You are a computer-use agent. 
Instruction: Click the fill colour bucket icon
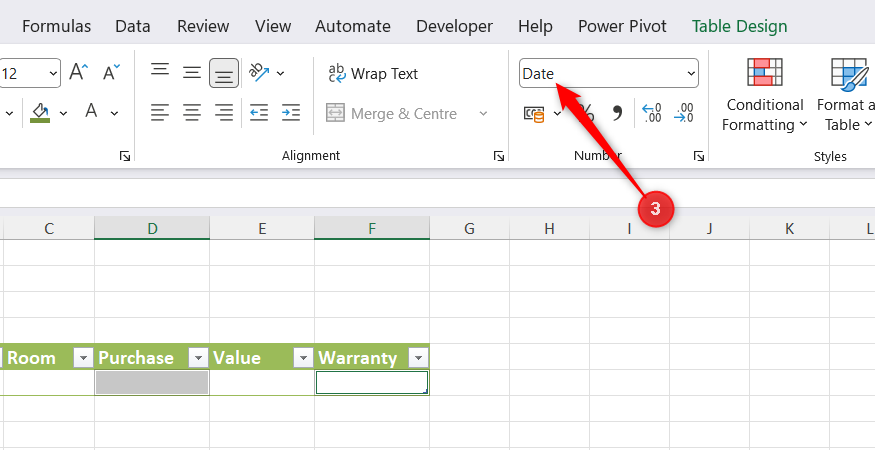pyautogui.click(x=40, y=113)
